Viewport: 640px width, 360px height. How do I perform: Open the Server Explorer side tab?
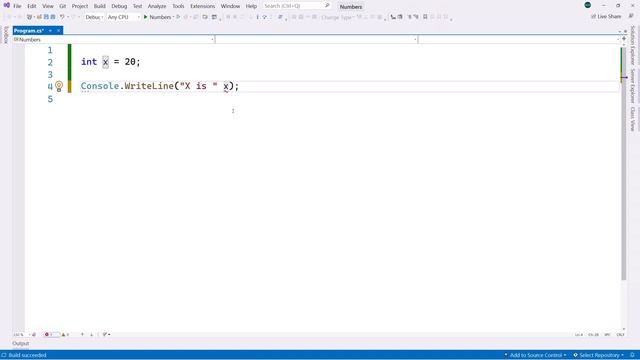[633, 86]
